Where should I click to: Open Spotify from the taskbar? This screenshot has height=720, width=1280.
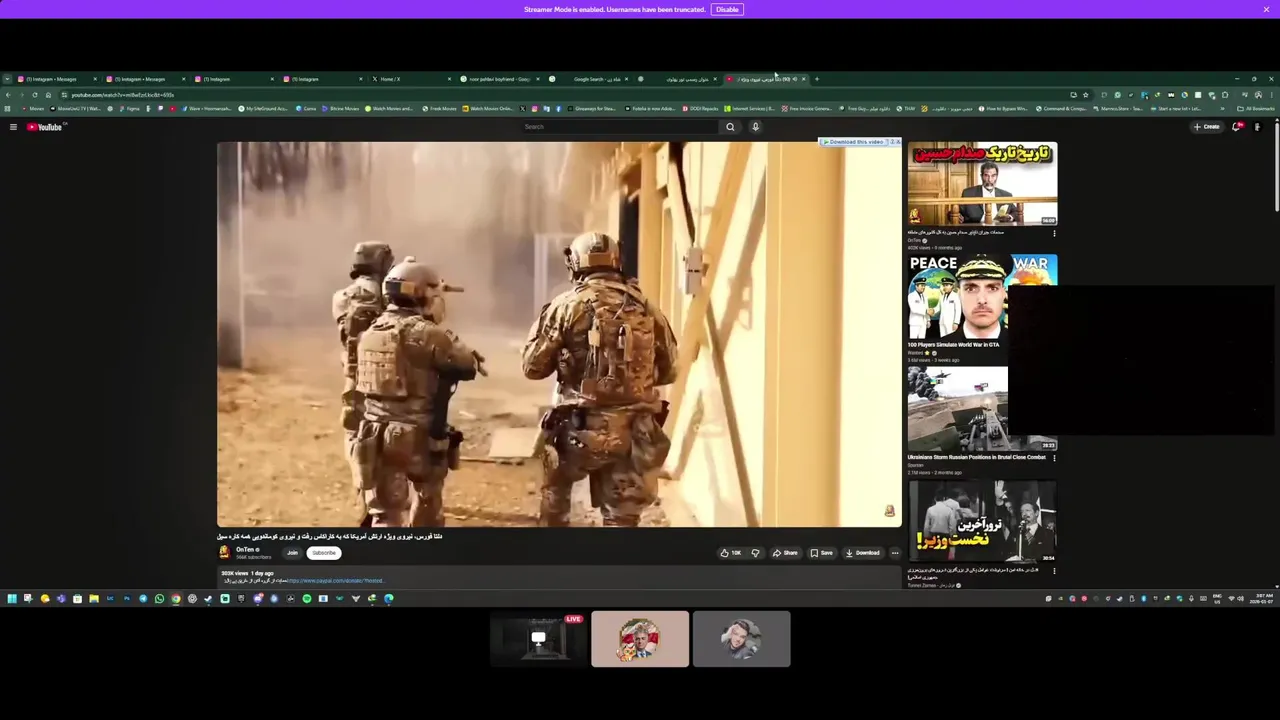307,598
